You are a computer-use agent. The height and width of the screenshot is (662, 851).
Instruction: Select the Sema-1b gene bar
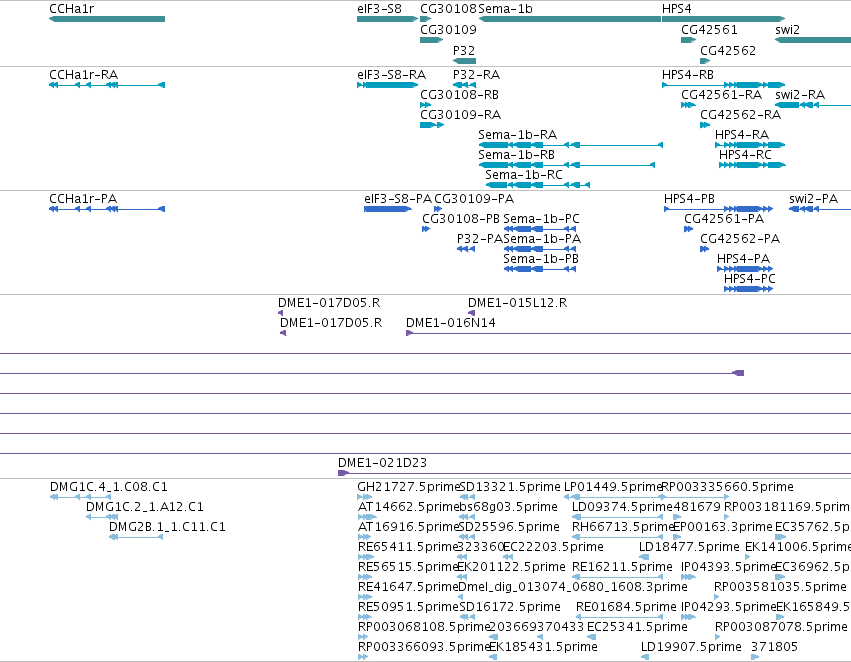coord(569,19)
